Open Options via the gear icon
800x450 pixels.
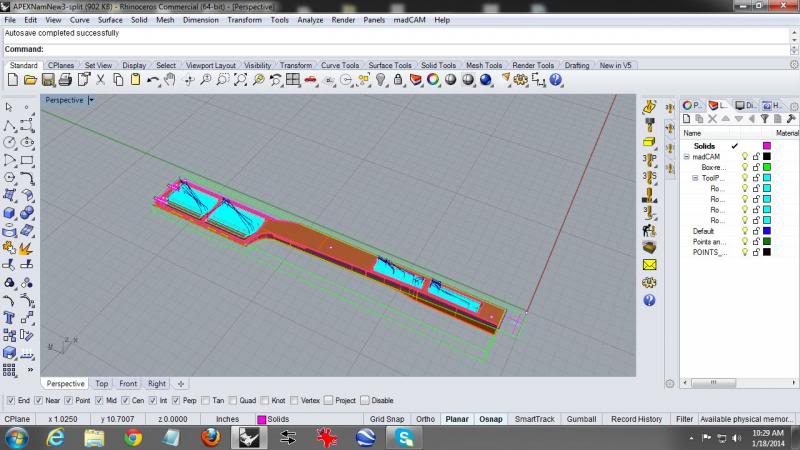[520, 80]
